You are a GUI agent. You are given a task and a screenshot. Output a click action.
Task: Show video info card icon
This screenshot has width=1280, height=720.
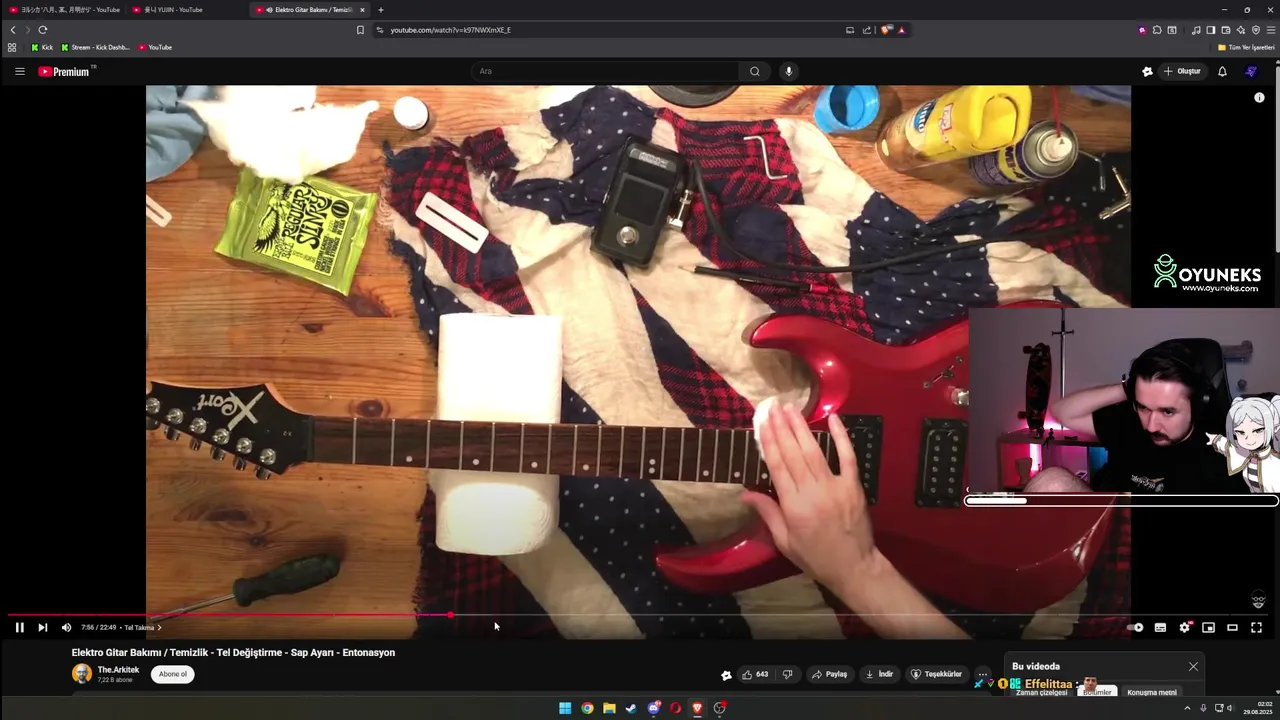point(1259,97)
